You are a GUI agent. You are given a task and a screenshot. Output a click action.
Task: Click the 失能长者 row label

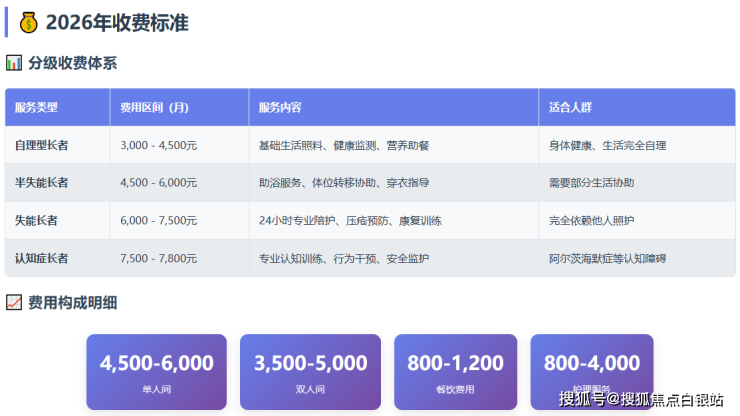tap(36, 221)
